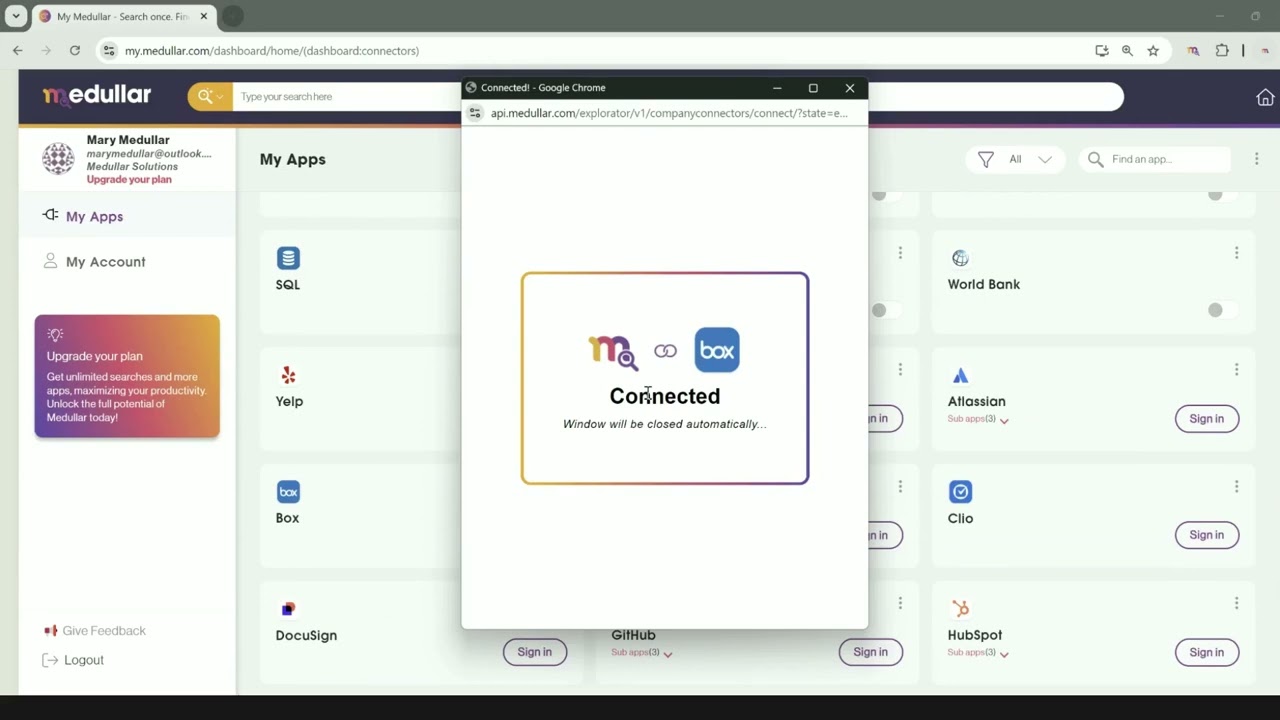Viewport: 1280px width, 720px height.
Task: Click the Upgrade your plan promo card
Action: tap(127, 376)
